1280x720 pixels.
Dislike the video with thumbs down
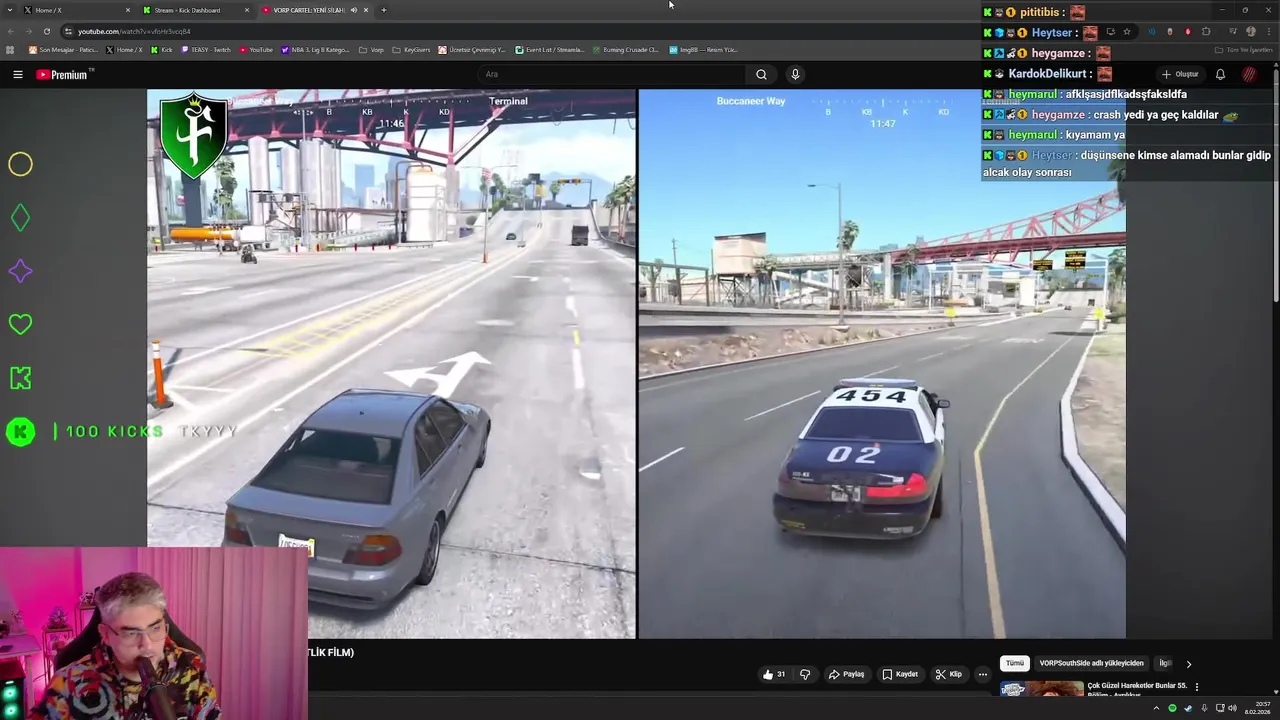point(805,674)
